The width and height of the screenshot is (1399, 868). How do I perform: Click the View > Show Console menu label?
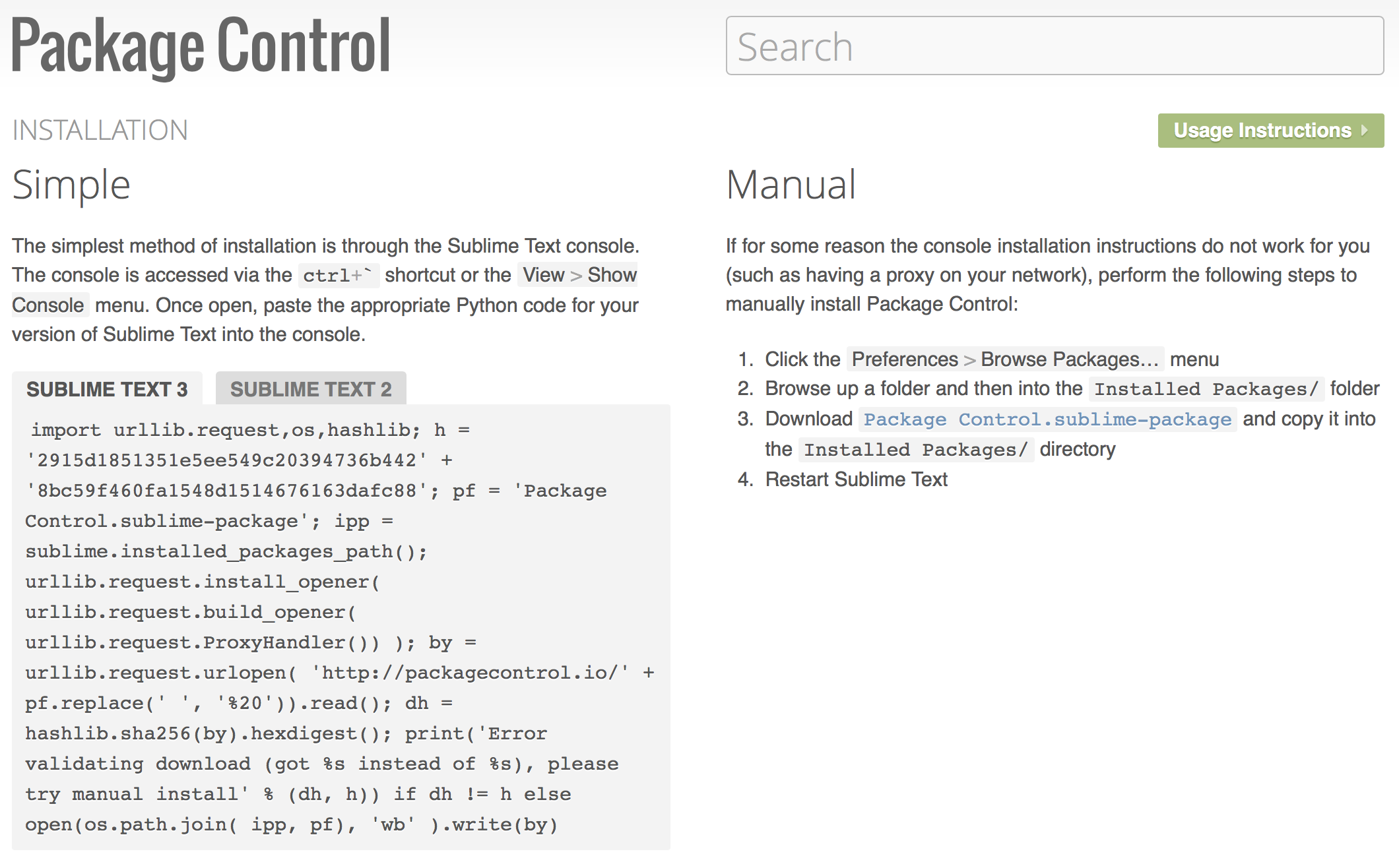(x=579, y=275)
